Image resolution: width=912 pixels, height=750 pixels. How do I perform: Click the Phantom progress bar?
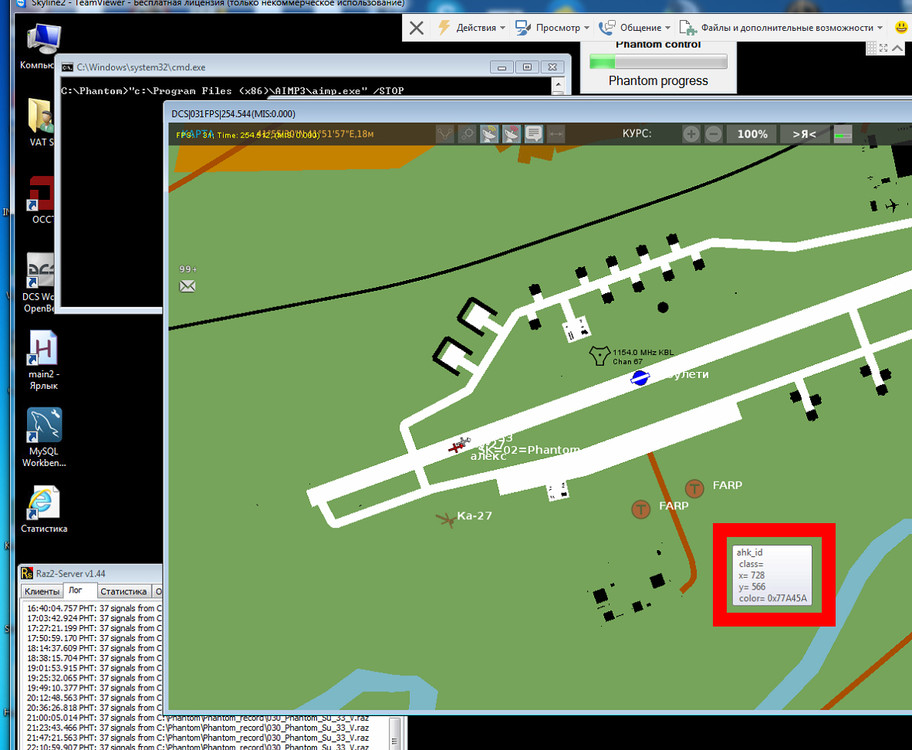658,61
